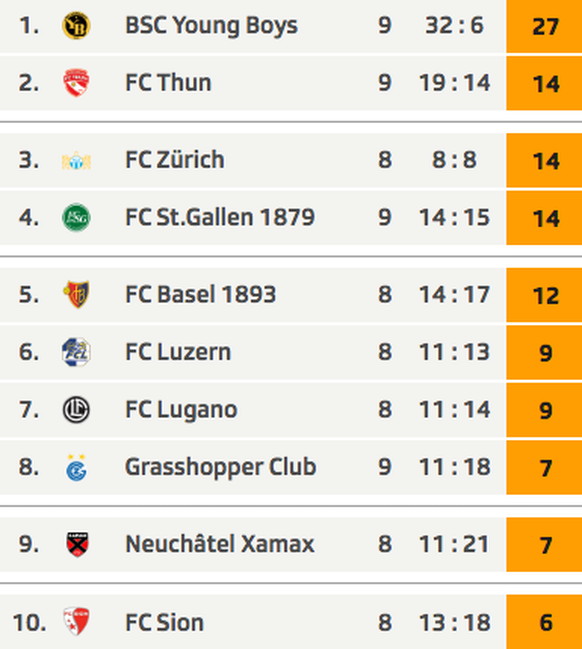Screen dimensions: 582x649
Task: Click the FC Thun club crest
Action: (x=76, y=83)
